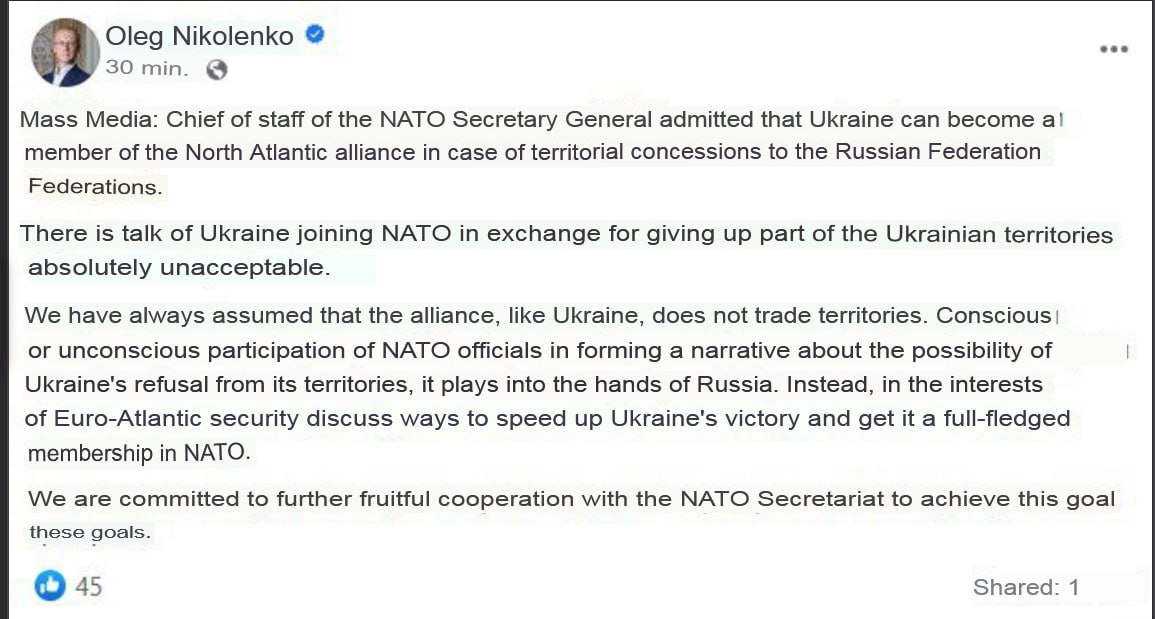The height and width of the screenshot is (619, 1155).
Task: Click the "absolutely unacceptable." line
Action: click(179, 268)
